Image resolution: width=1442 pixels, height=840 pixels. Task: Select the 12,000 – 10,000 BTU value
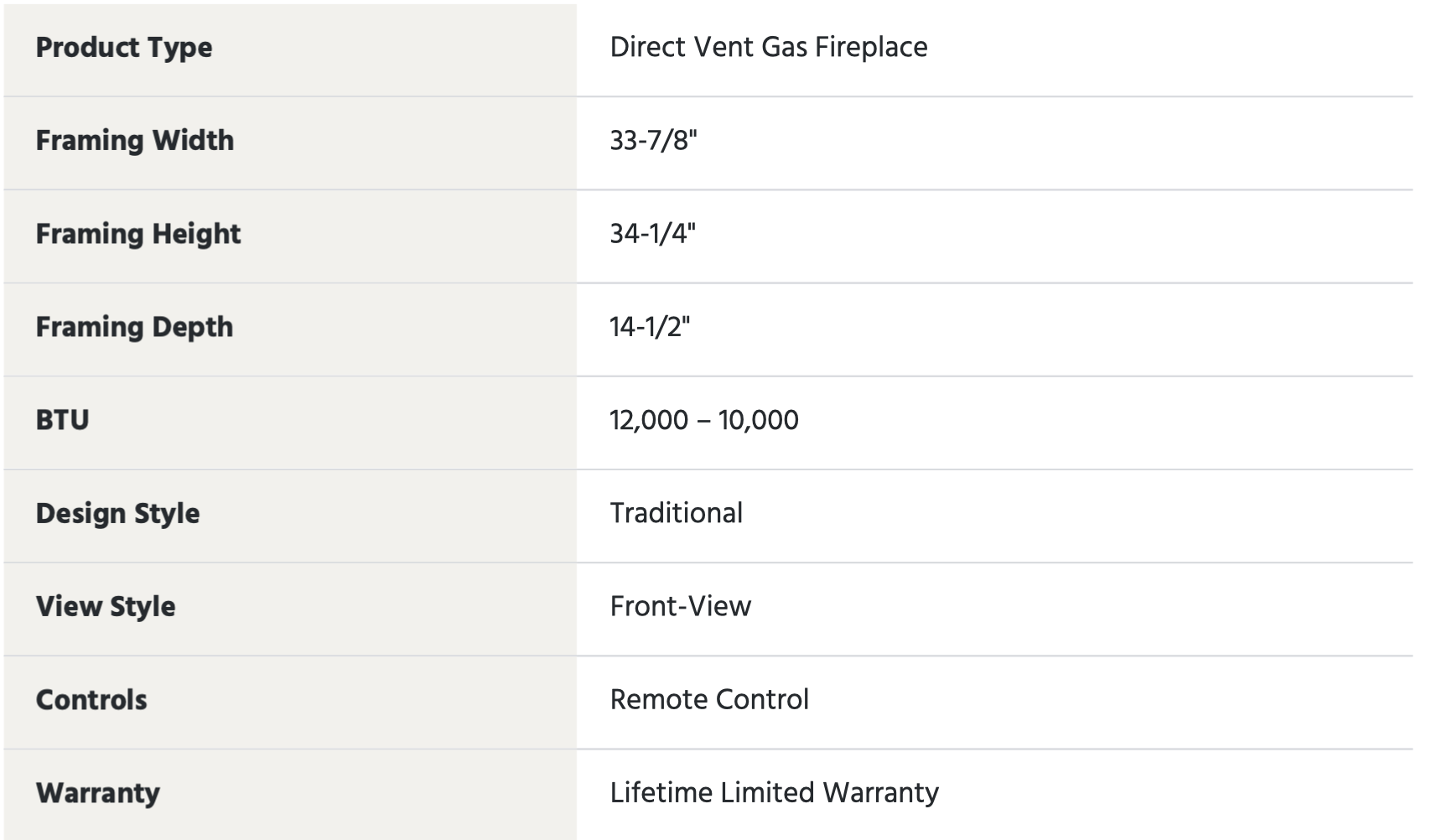point(704,420)
